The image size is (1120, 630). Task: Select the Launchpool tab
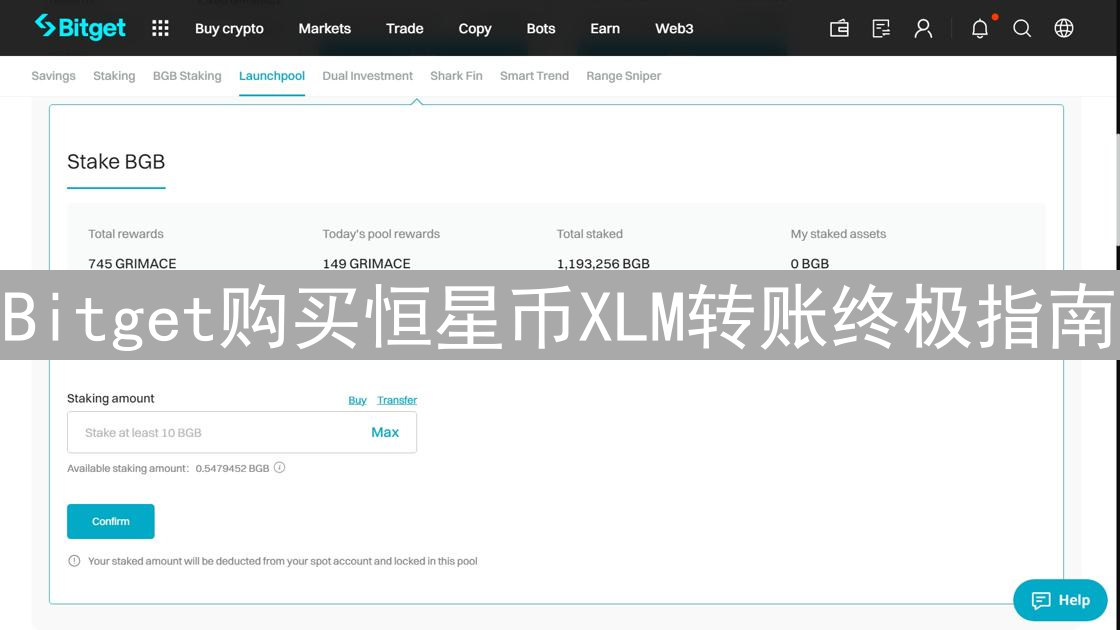coord(272,76)
